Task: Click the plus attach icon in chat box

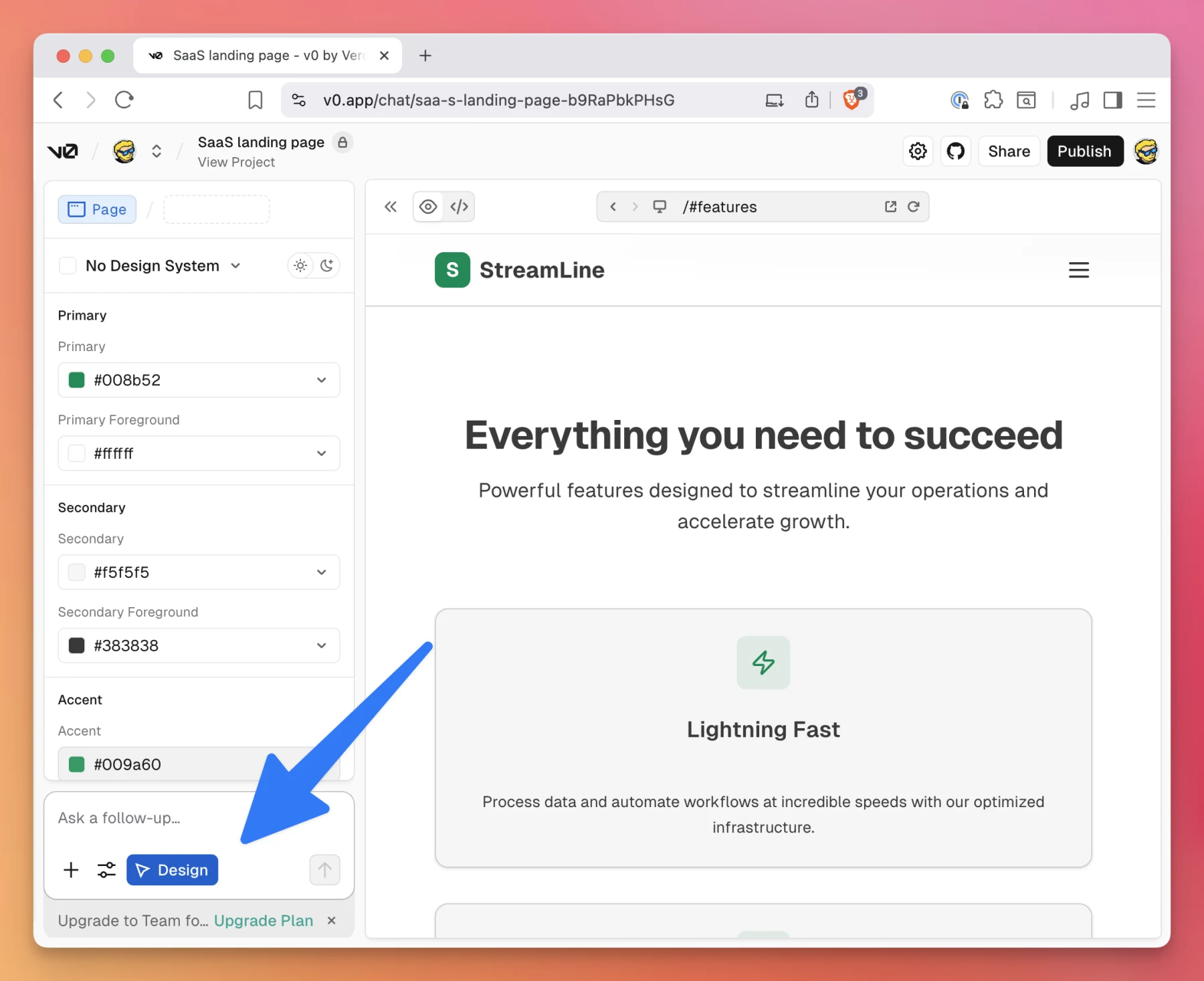Action: click(71, 870)
